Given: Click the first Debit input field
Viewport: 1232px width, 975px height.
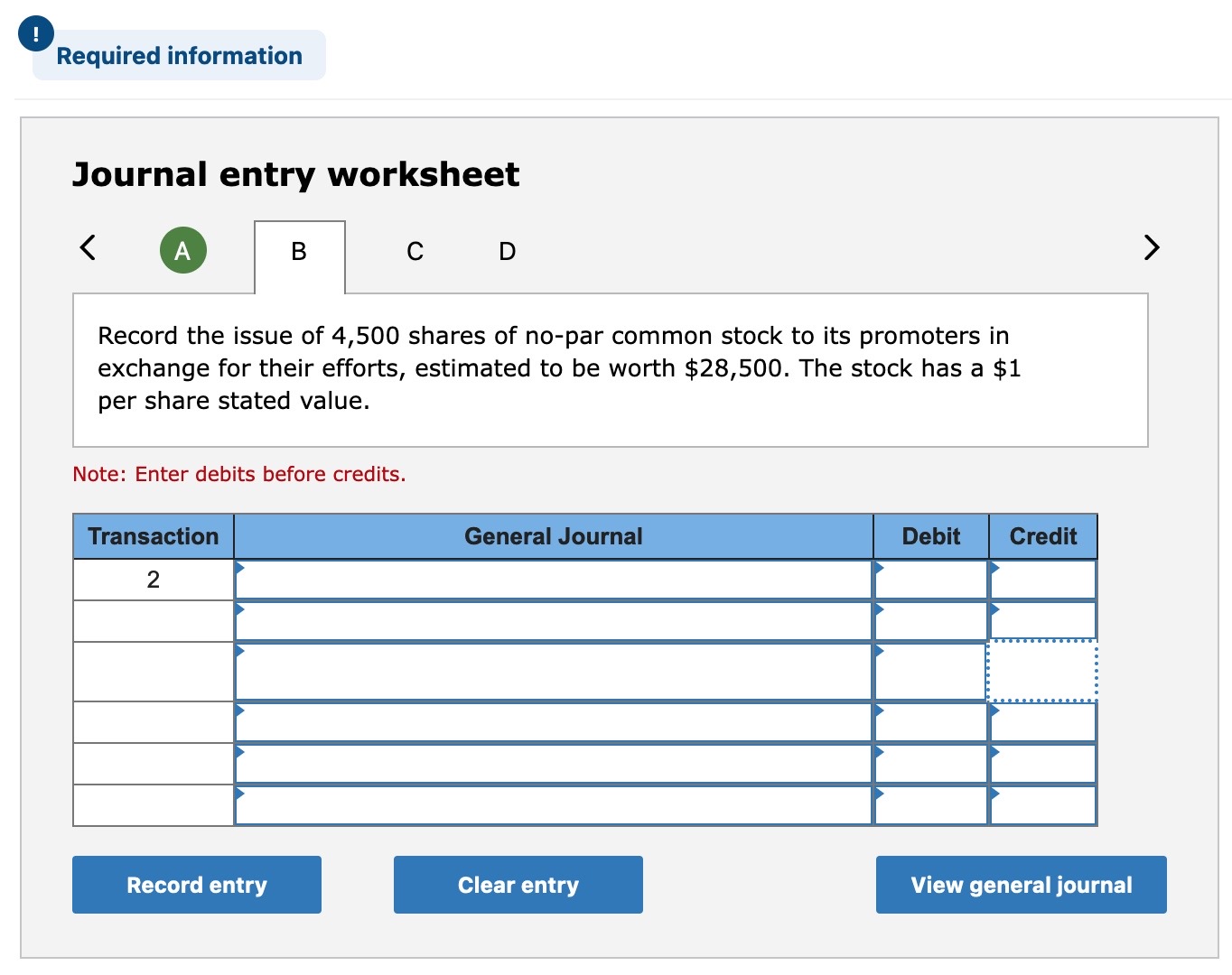Looking at the screenshot, I should pos(930,579).
